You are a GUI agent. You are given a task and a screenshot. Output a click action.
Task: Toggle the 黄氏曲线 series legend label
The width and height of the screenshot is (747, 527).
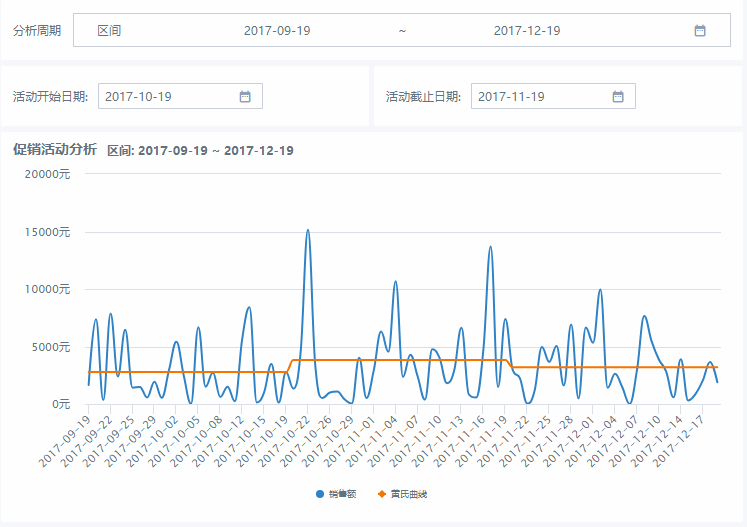[x=409, y=494]
